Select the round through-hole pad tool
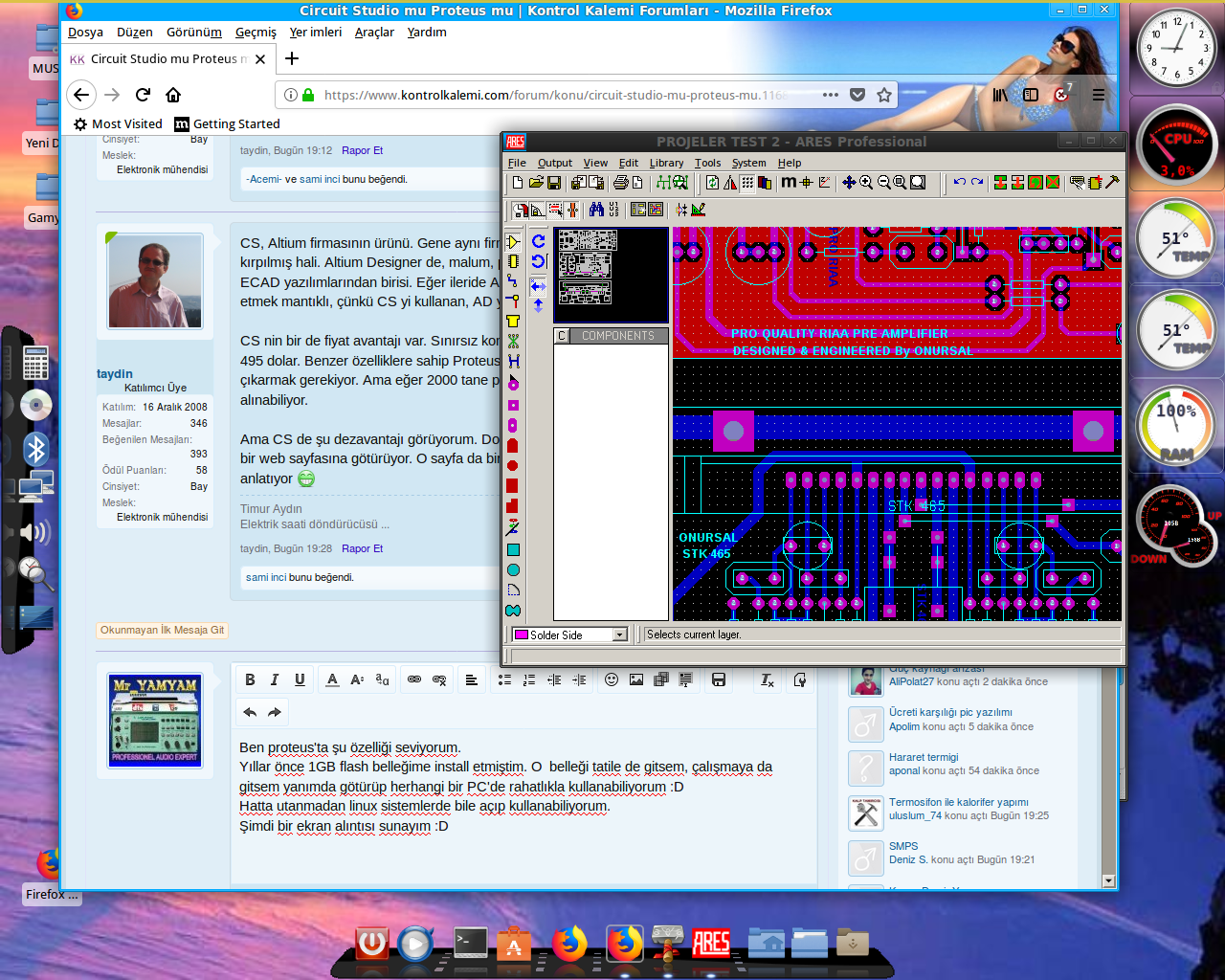 pyautogui.click(x=513, y=385)
